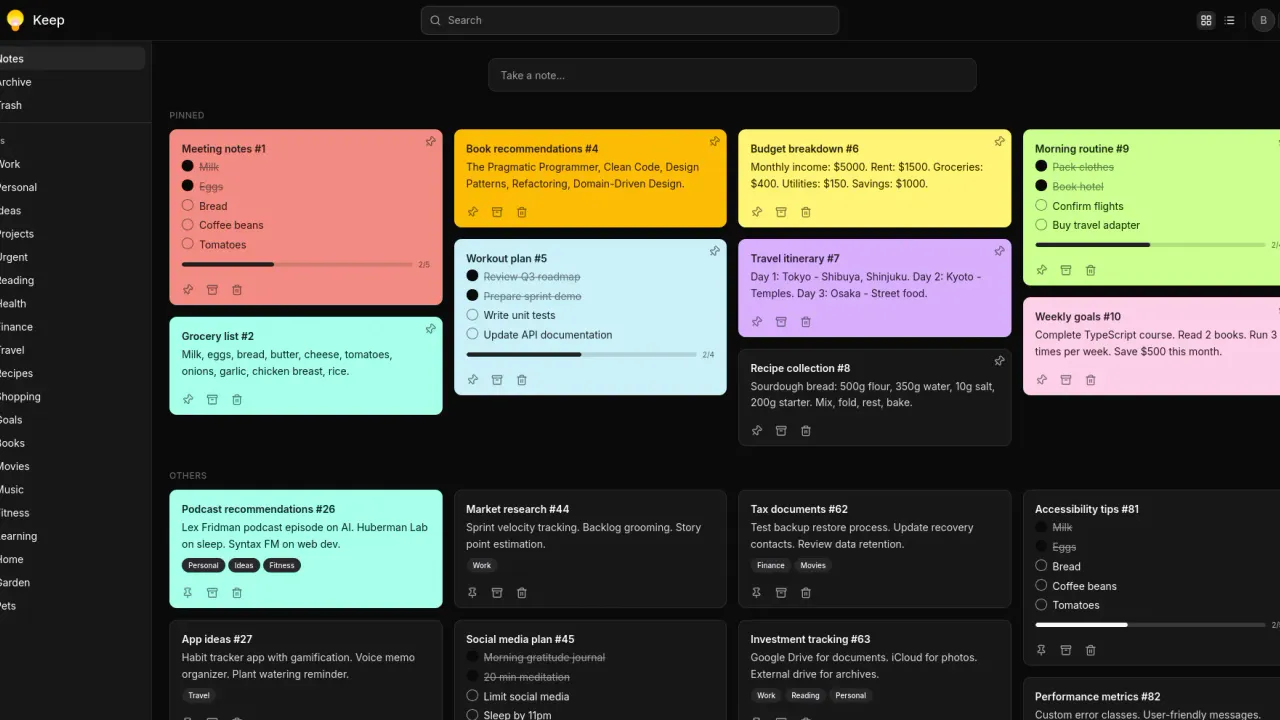Delete the Budget breakdown #6 note
The height and width of the screenshot is (720, 1280).
[806, 212]
